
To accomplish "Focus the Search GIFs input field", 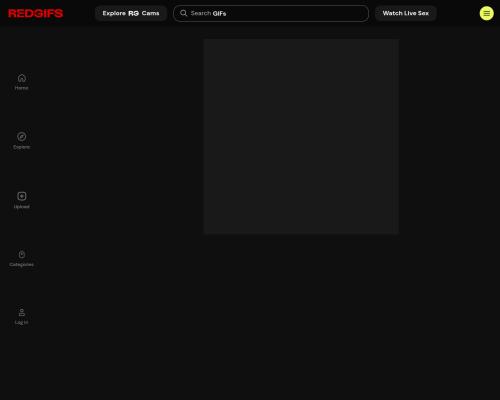I will tap(271, 13).
